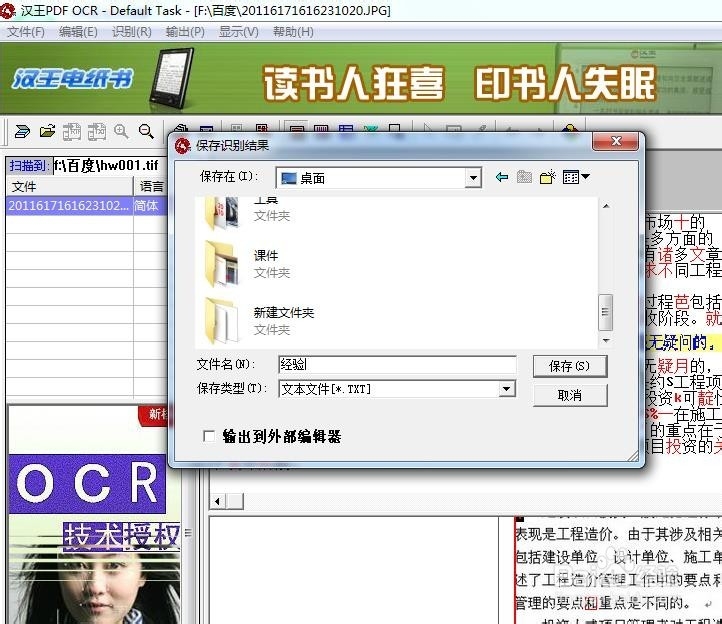Click the grayed page icon beside the open-folder icon
Image resolution: width=722 pixels, height=624 pixels.
pyautogui.click(x=71, y=132)
